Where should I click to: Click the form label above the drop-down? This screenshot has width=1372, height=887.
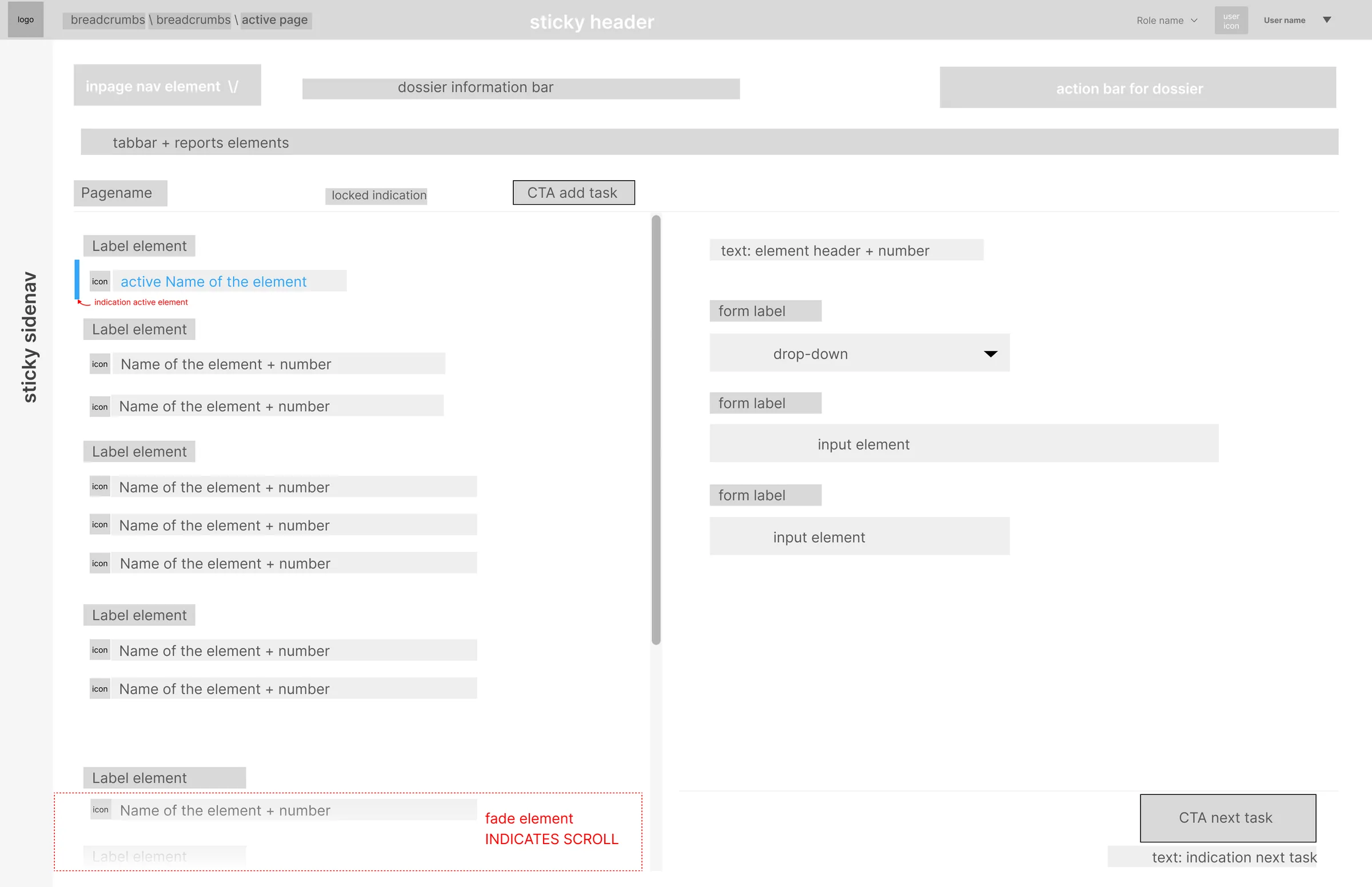coord(765,311)
